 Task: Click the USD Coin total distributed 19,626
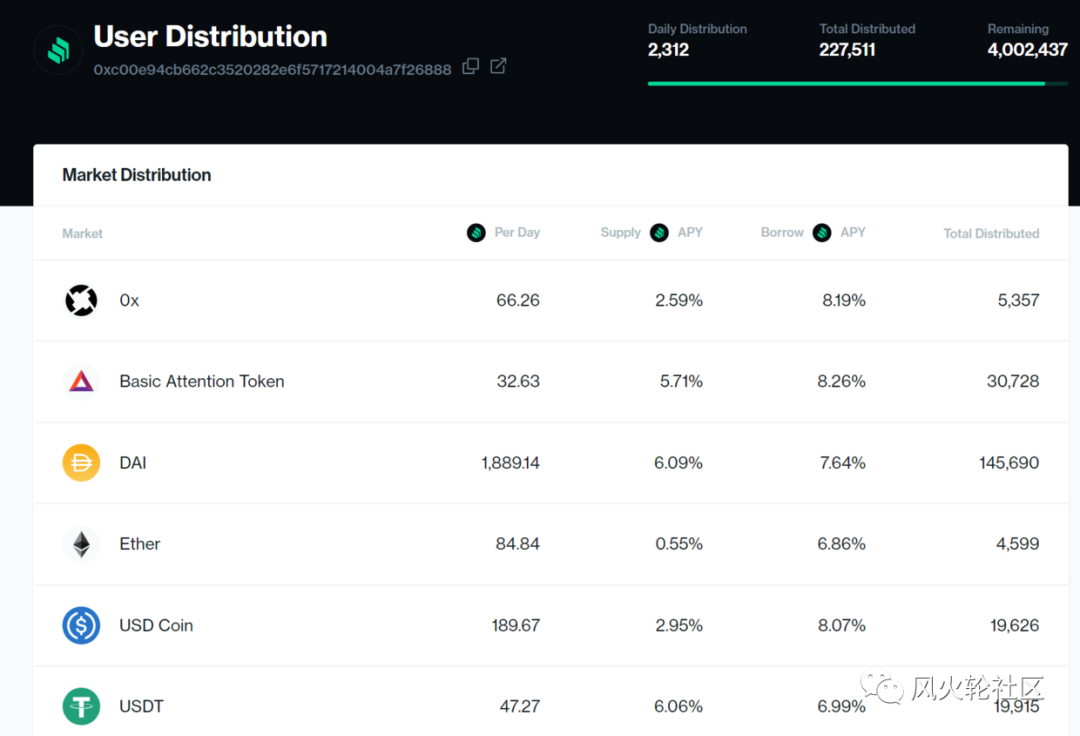pyautogui.click(x=1015, y=625)
